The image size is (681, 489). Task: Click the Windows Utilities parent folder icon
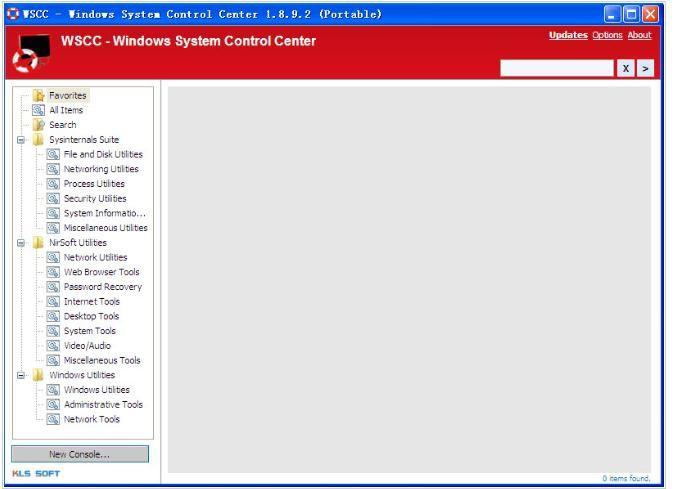pyautogui.click(x=39, y=375)
